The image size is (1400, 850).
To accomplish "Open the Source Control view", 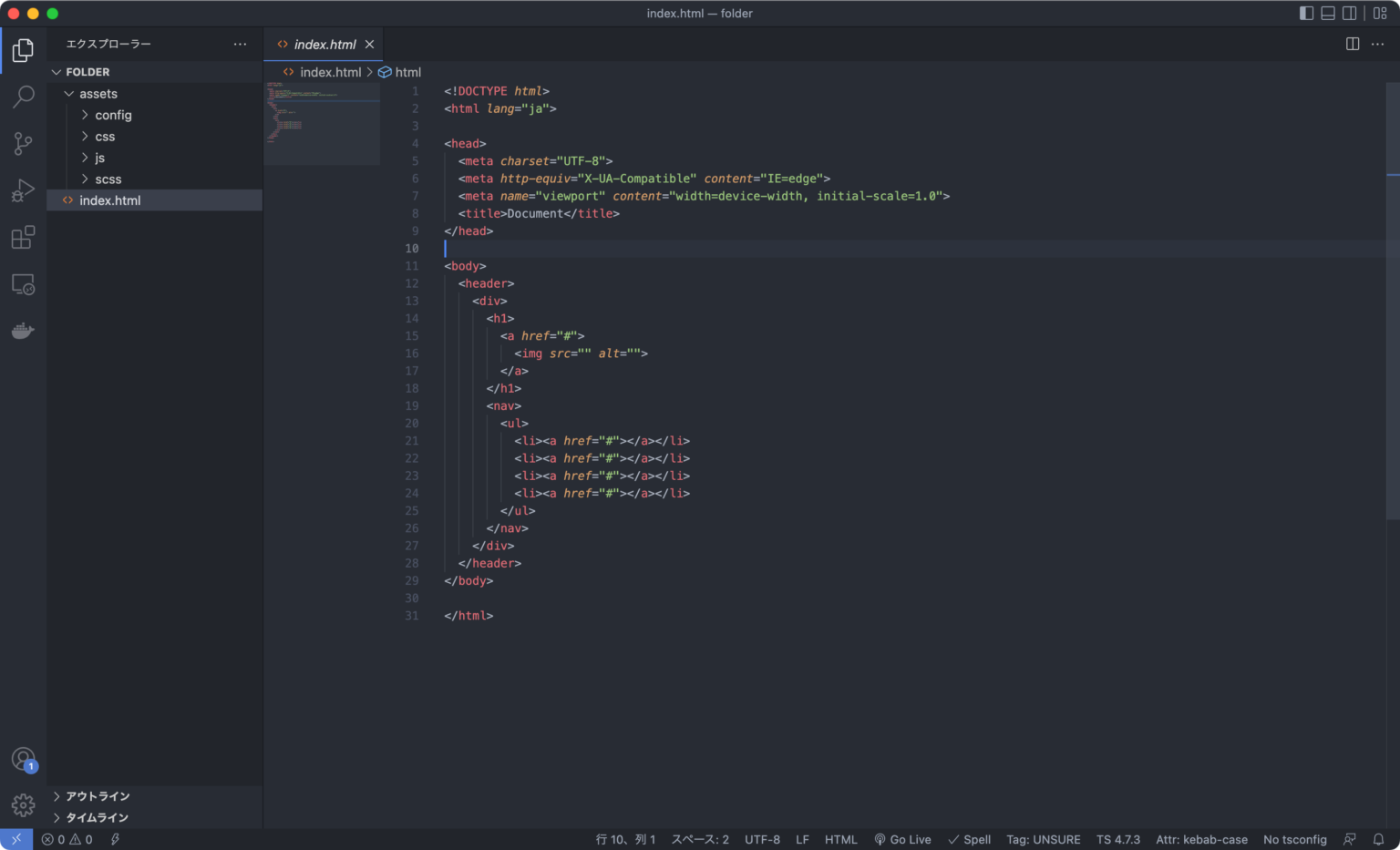I will 23,144.
